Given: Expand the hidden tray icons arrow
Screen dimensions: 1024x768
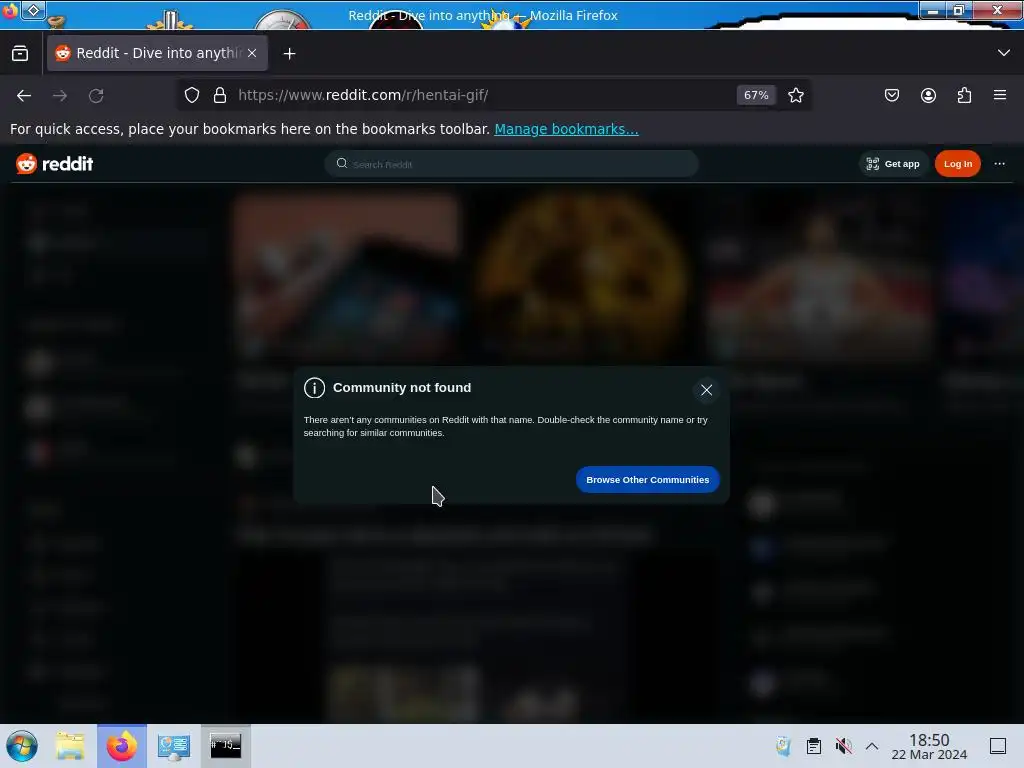Looking at the screenshot, I should (x=872, y=746).
